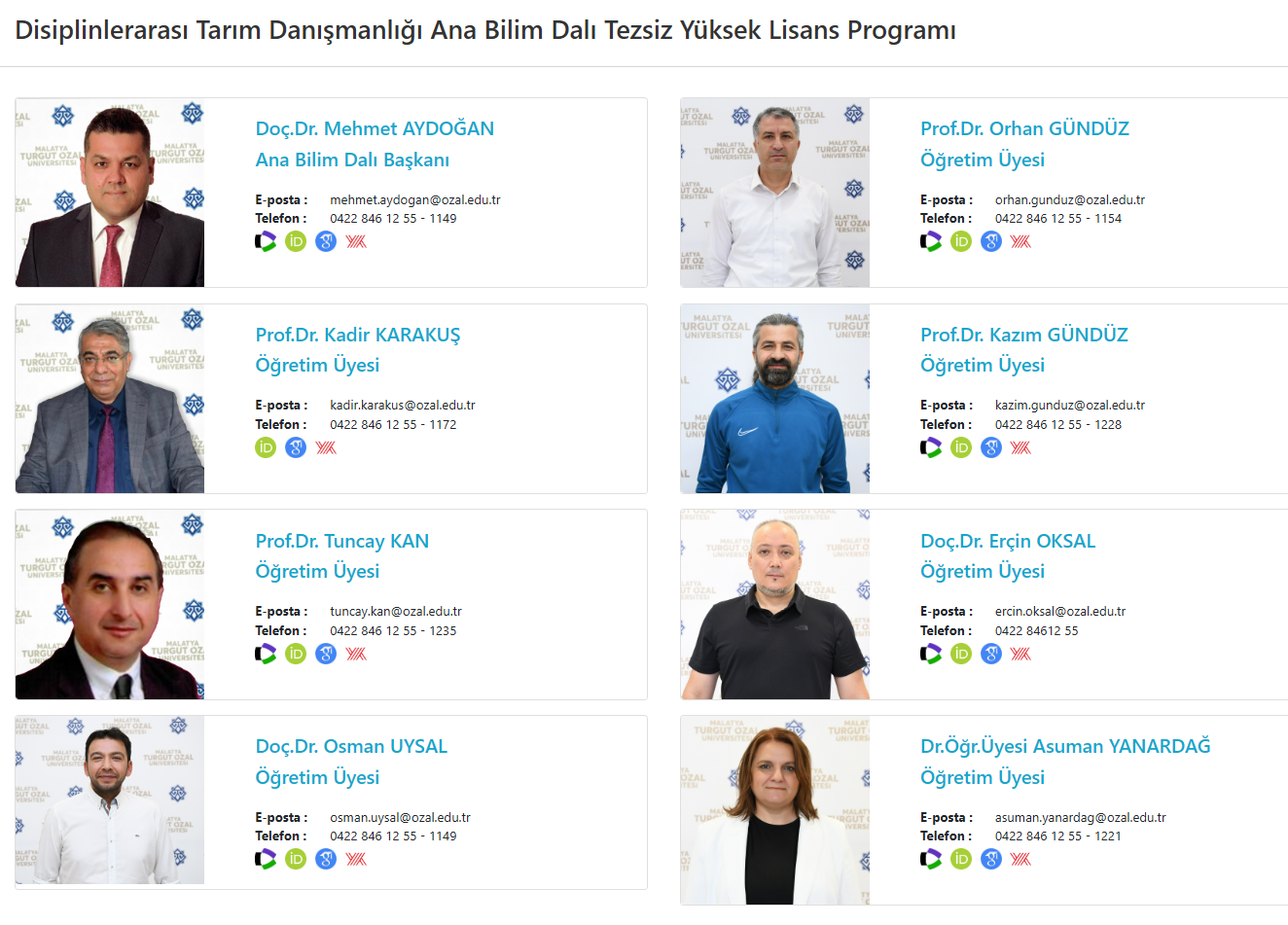
Task: Click Kazım GÜNDÜZ's profile photo
Action: click(775, 399)
